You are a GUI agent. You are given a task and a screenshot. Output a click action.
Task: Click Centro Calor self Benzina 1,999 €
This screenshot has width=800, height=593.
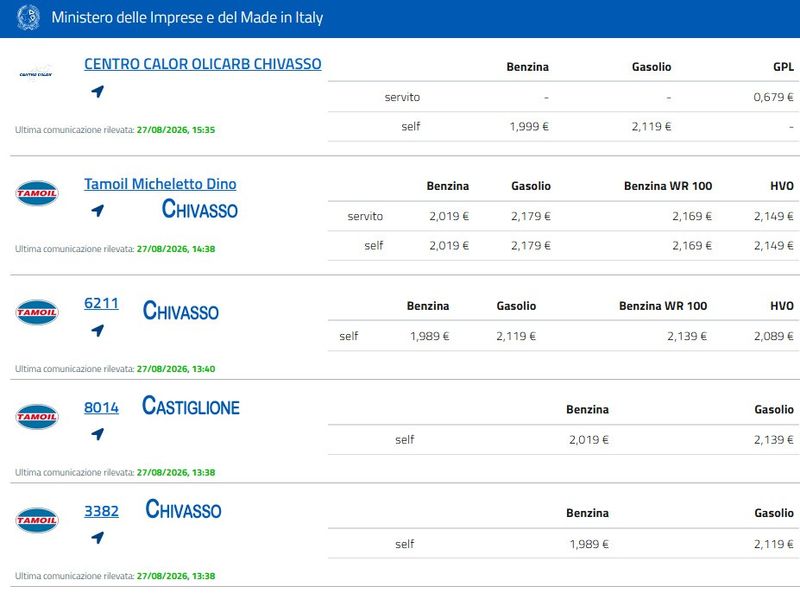pyautogui.click(x=529, y=127)
